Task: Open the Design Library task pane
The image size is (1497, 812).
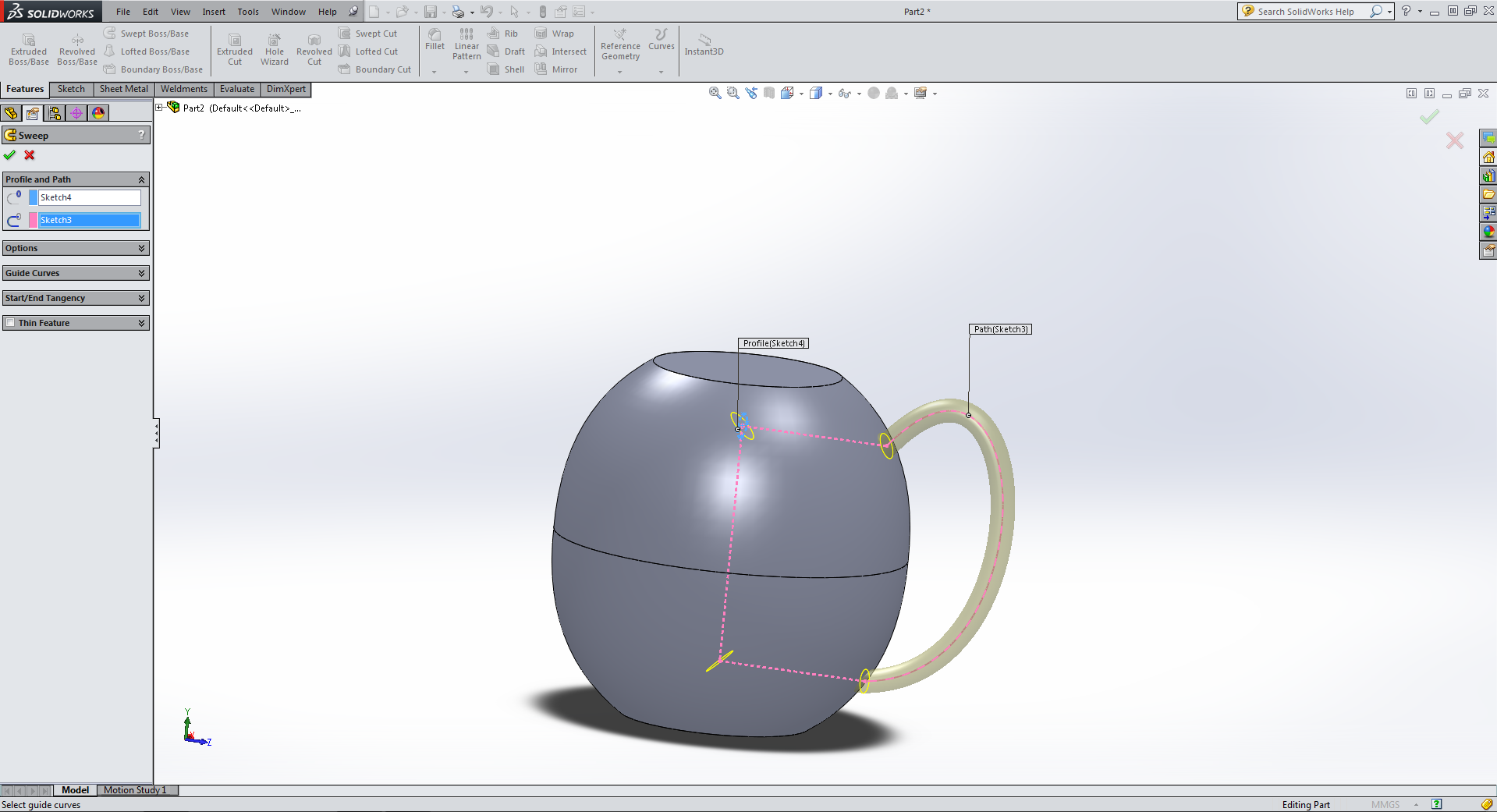Action: click(x=1488, y=176)
